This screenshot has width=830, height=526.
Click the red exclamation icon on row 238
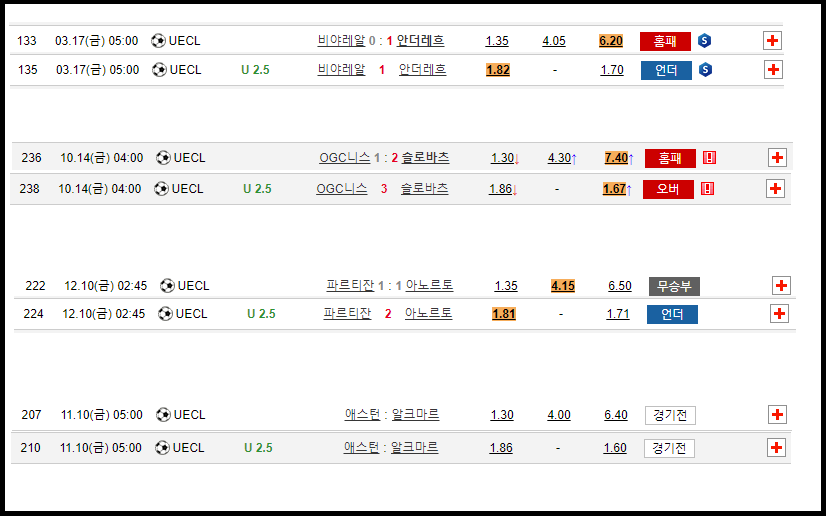[707, 188]
